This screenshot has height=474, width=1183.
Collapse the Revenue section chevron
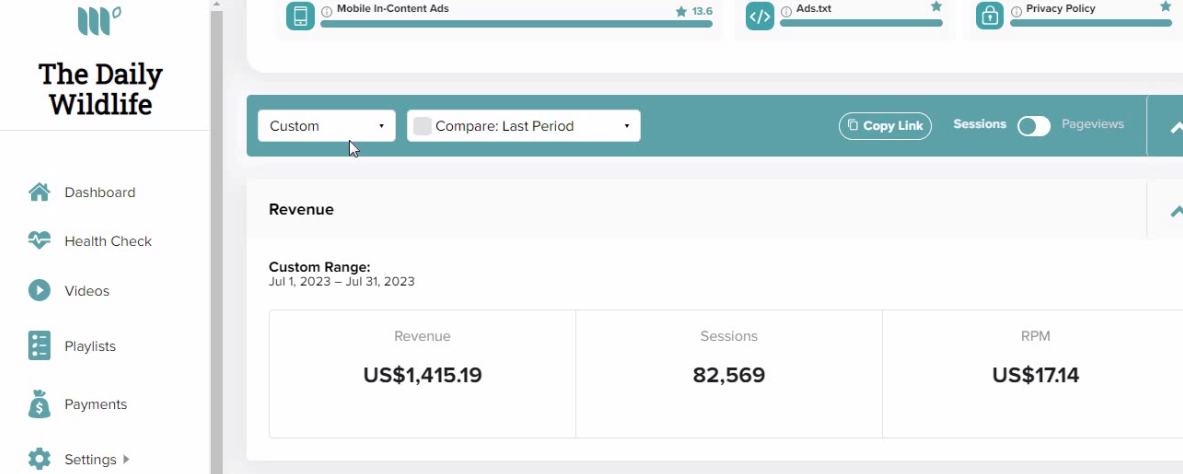(1175, 211)
